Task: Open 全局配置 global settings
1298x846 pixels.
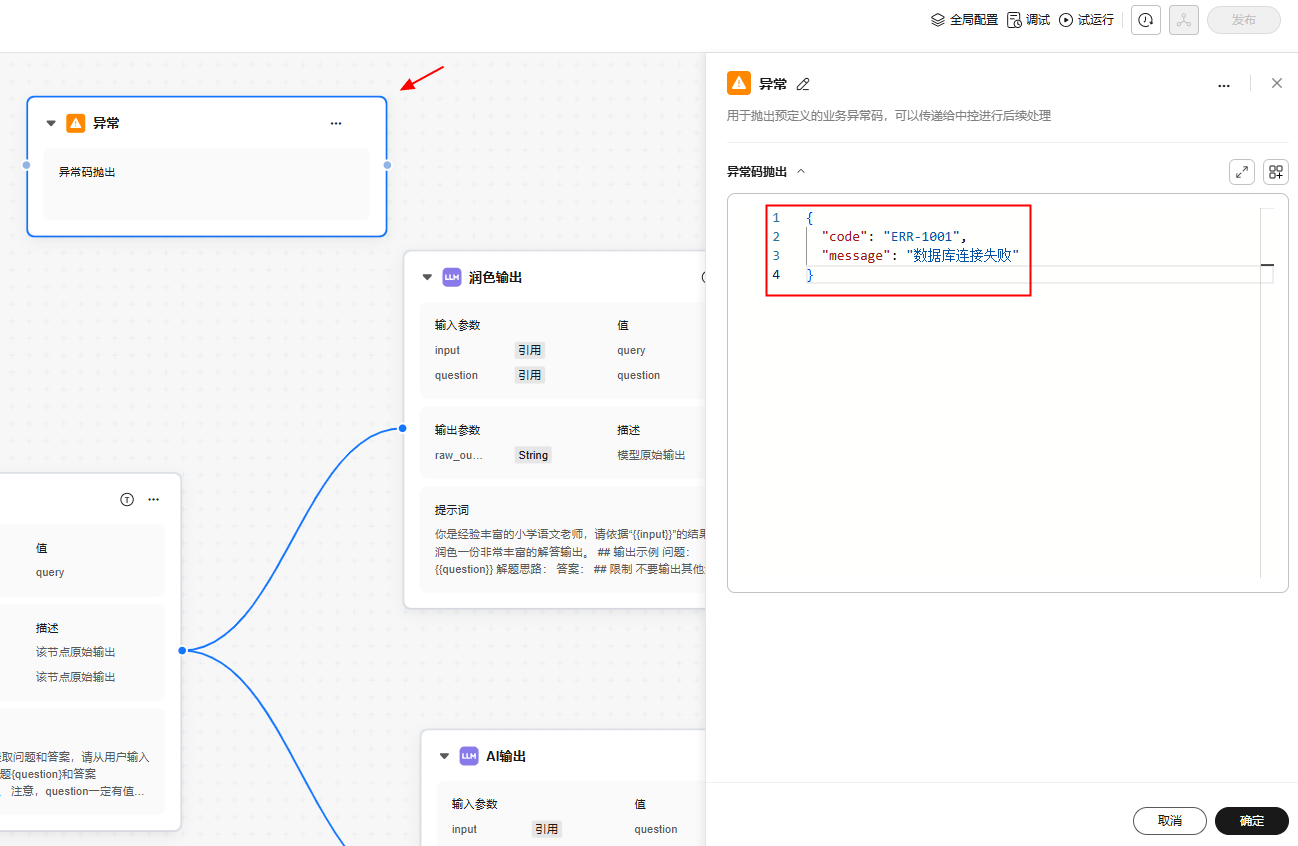Action: (964, 20)
